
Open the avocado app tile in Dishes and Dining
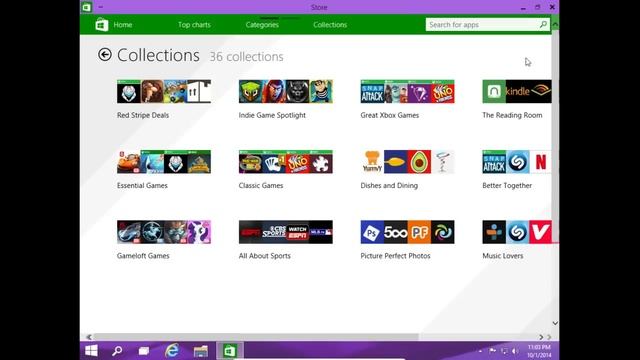[x=419, y=162]
